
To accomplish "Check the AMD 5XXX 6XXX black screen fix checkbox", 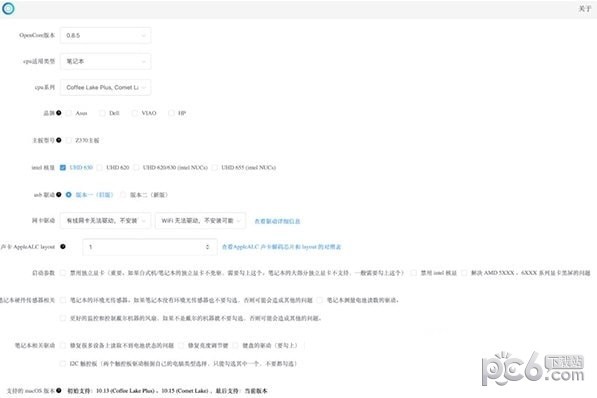I will tap(464, 273).
